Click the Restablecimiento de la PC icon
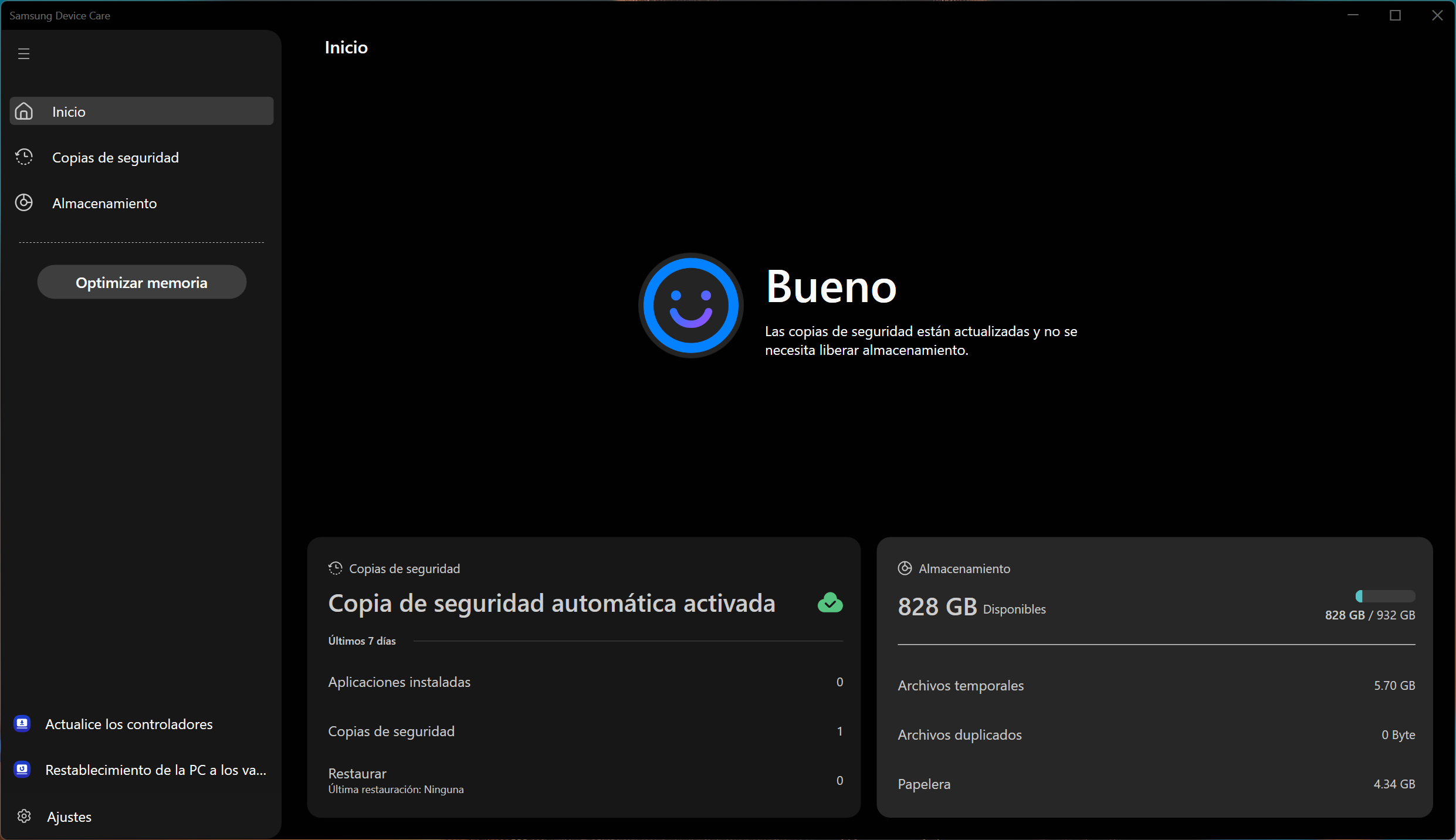Screen dimensions: 1456x840 pos(22,770)
